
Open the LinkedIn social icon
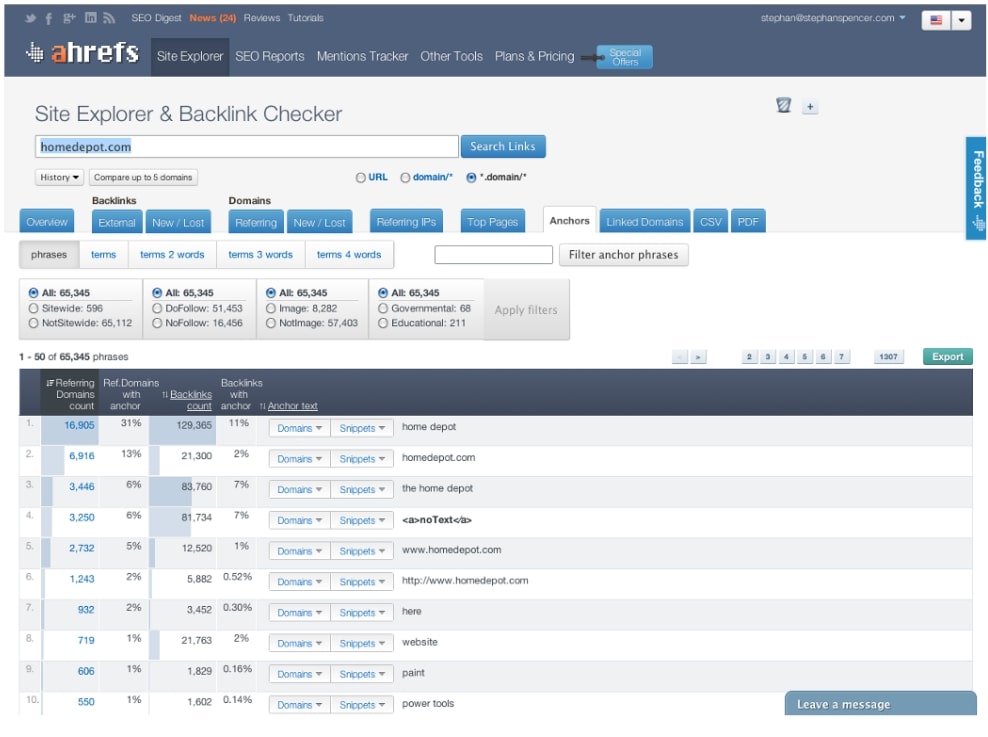pos(91,18)
